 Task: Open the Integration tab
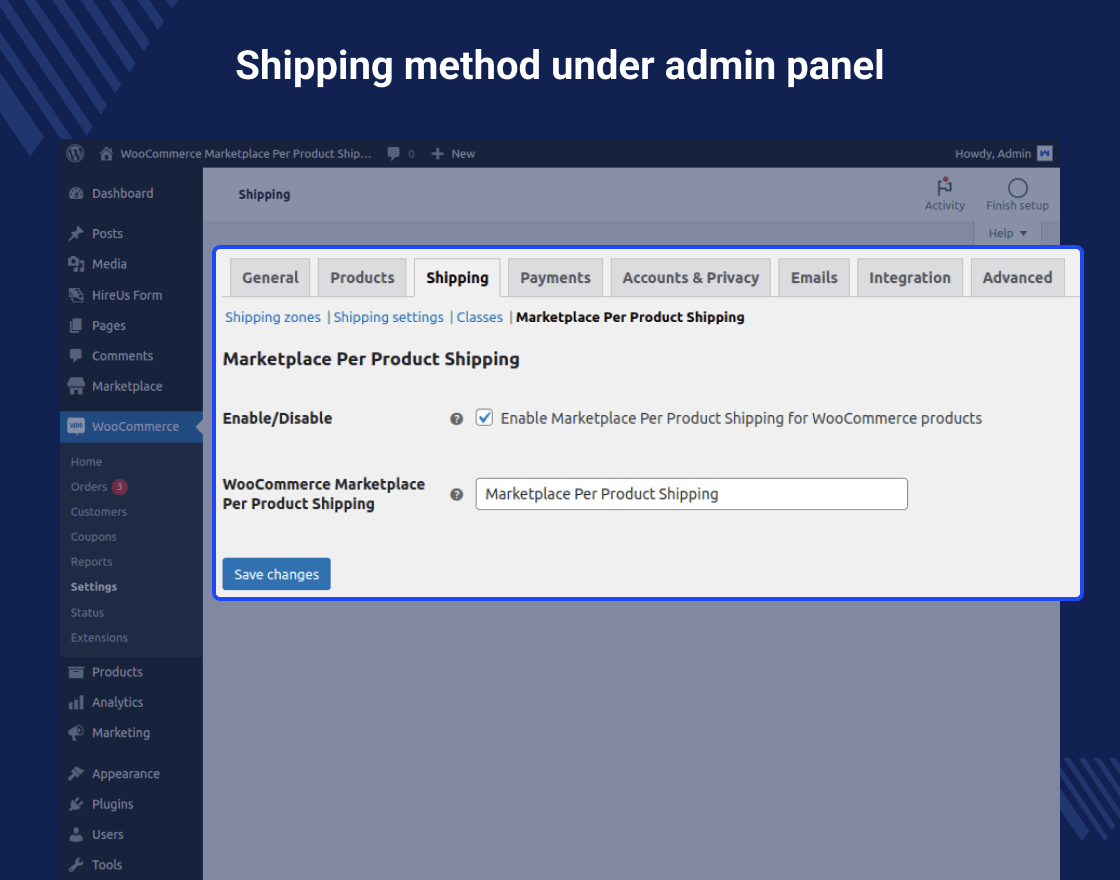tap(909, 278)
